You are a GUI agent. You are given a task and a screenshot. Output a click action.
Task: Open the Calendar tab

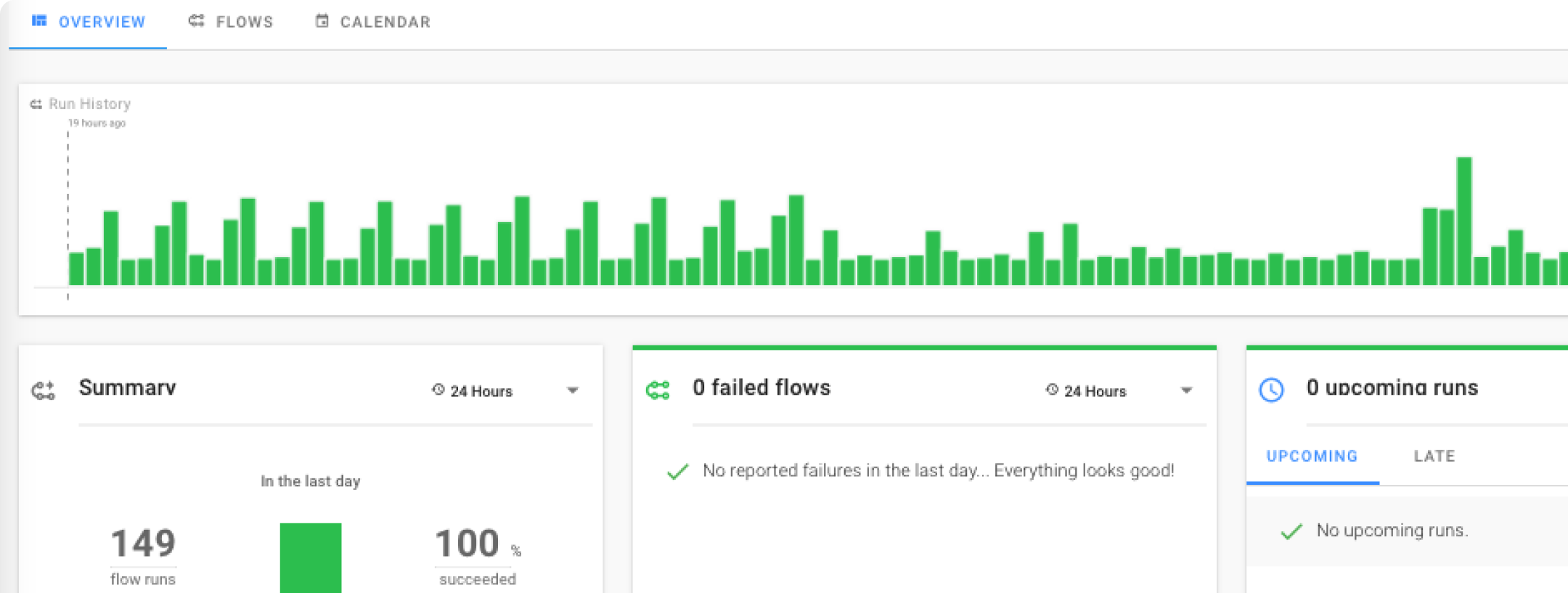click(x=373, y=23)
